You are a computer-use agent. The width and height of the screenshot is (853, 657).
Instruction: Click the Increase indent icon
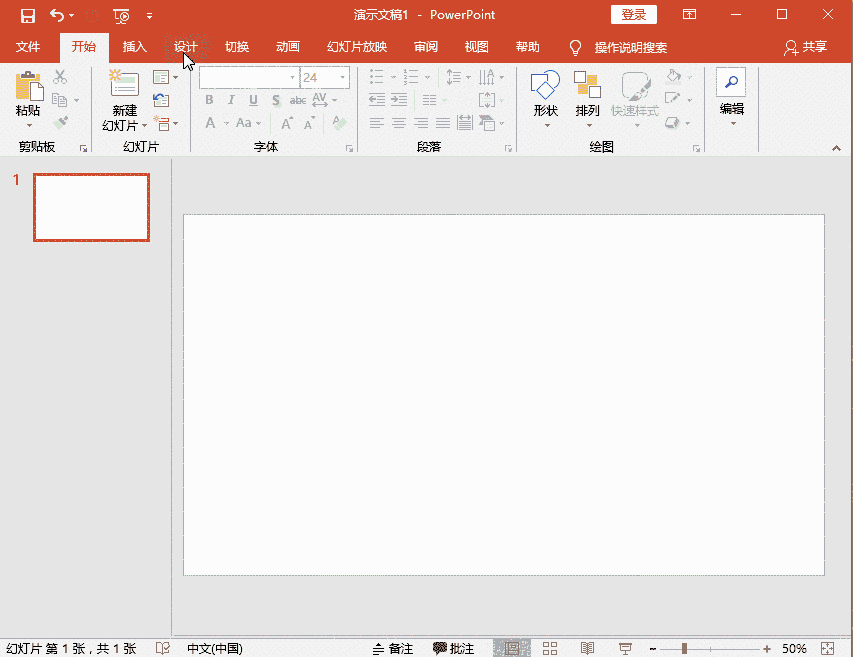point(399,100)
